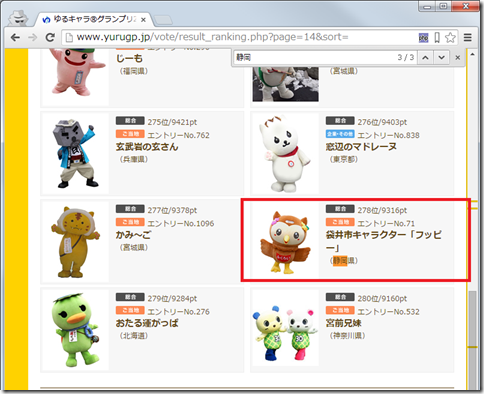Click the (神奈川県) prefecture text
Viewport: 484px width, 394px height.
(x=347, y=336)
